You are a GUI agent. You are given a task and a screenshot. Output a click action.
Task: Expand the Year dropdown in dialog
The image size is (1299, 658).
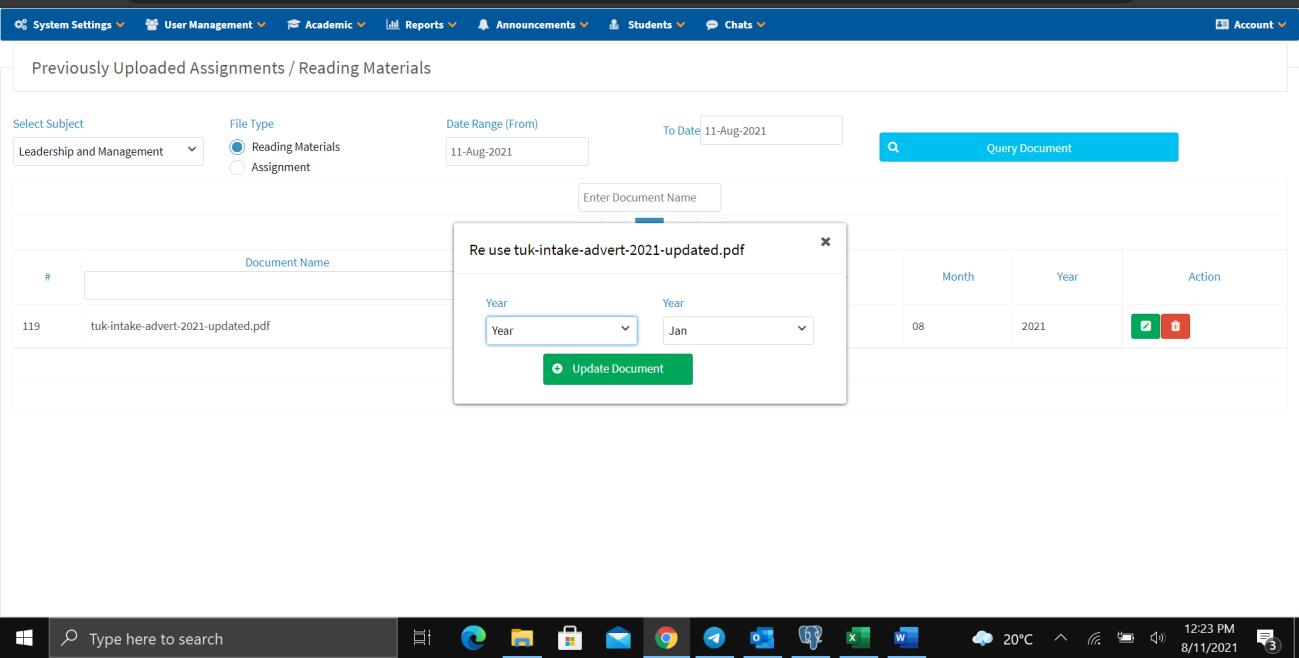(x=561, y=330)
